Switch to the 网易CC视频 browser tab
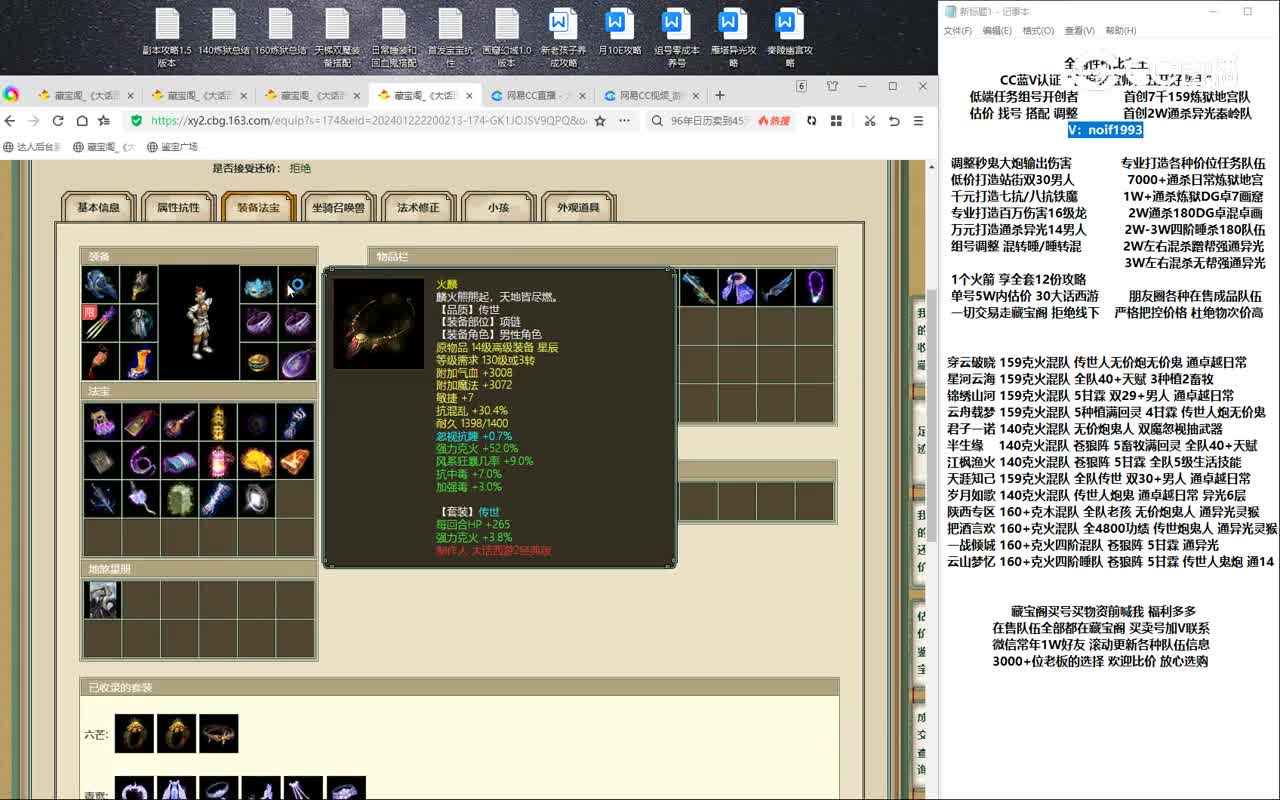Image resolution: width=1280 pixels, height=800 pixels. click(x=652, y=96)
